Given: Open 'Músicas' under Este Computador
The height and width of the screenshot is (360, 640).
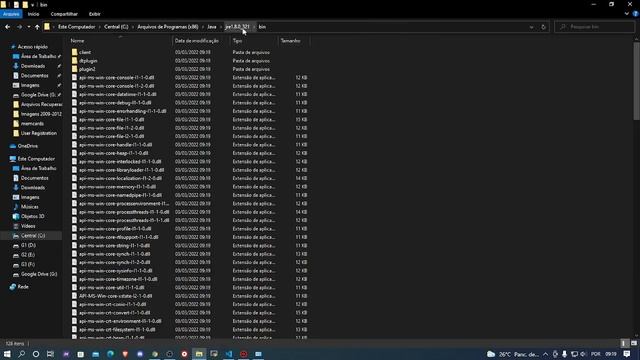Looking at the screenshot, I should (x=29, y=207).
